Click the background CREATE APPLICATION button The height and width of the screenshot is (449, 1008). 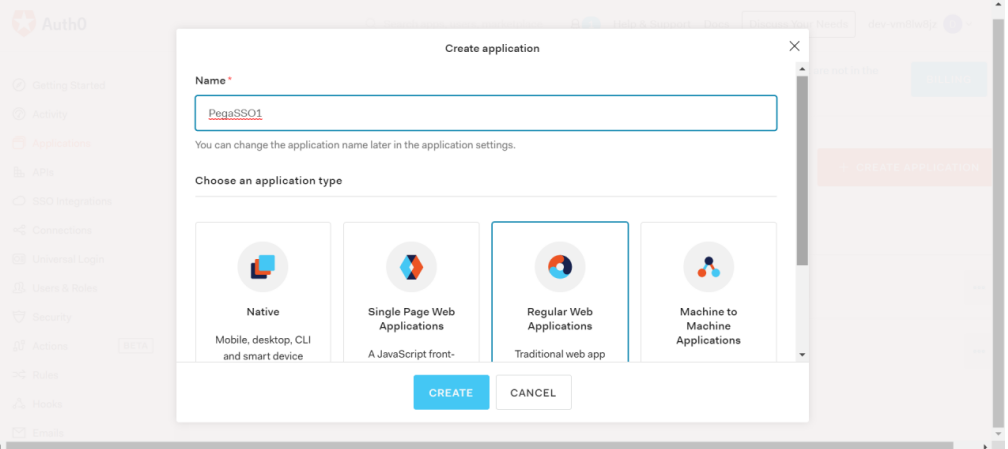904,167
